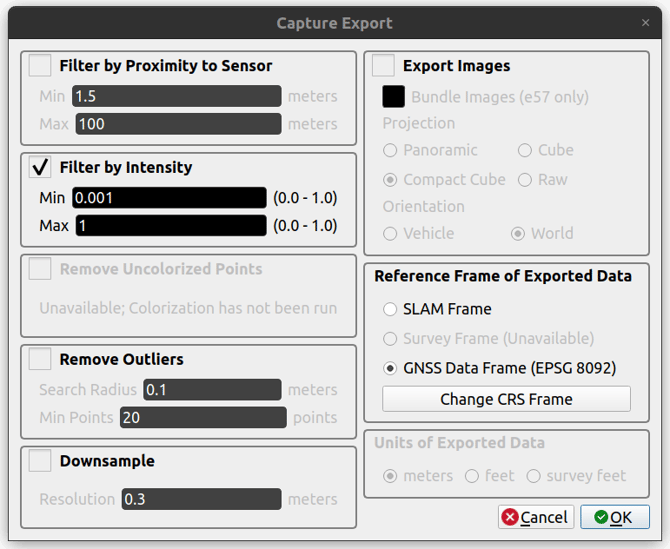Select SLAM Frame reference option
The width and height of the screenshot is (670, 549).
point(390,310)
